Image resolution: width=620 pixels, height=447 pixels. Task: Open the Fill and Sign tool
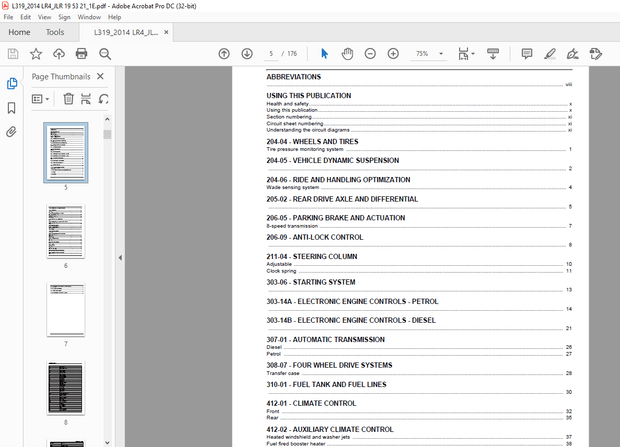tap(573, 54)
